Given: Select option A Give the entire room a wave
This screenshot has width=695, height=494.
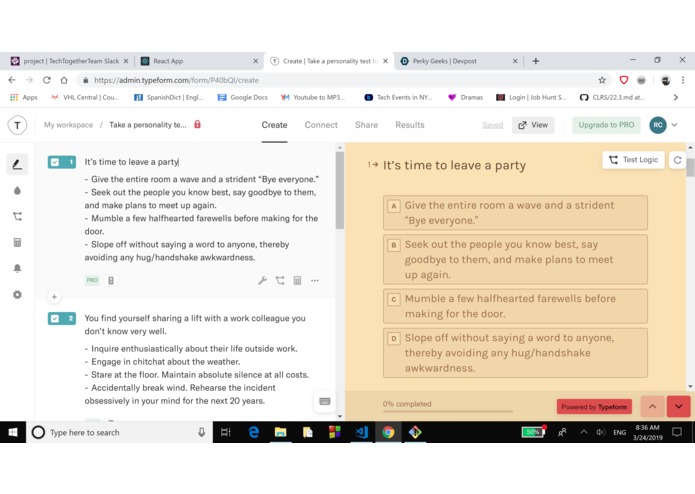Looking at the screenshot, I should pos(515,213).
